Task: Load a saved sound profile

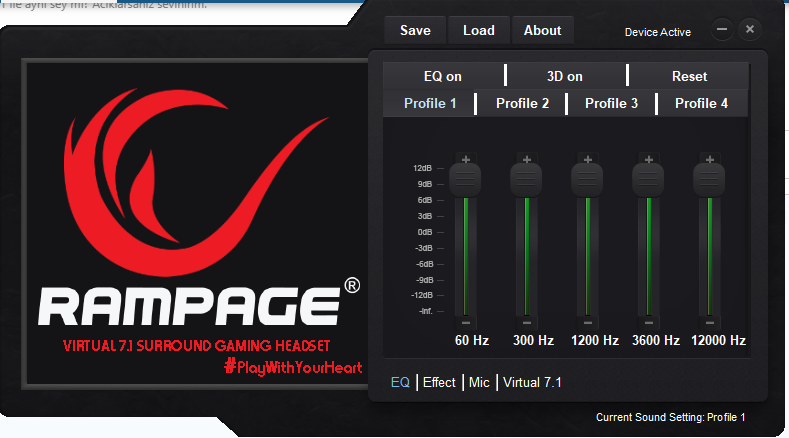Action: (479, 30)
